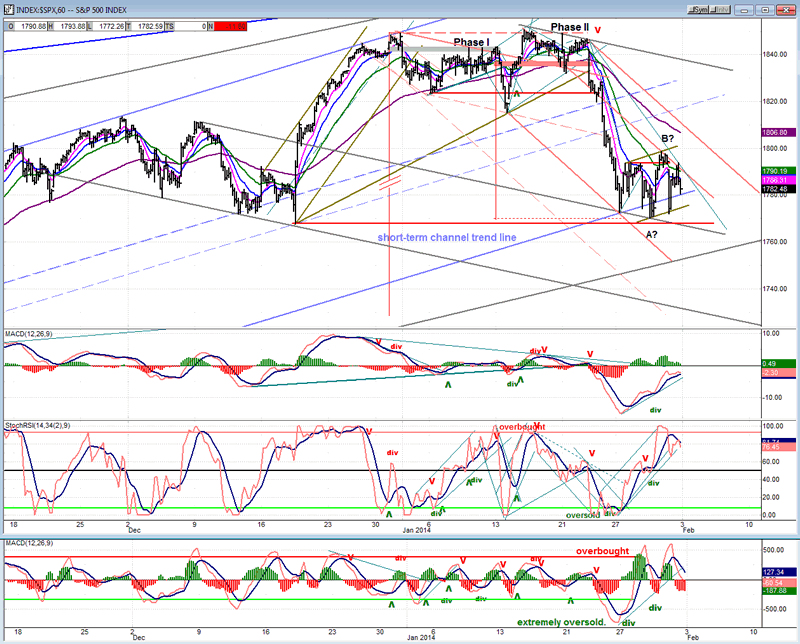800x644 pixels.
Task: Click the High price field 1793.88
Action: pos(68,26)
